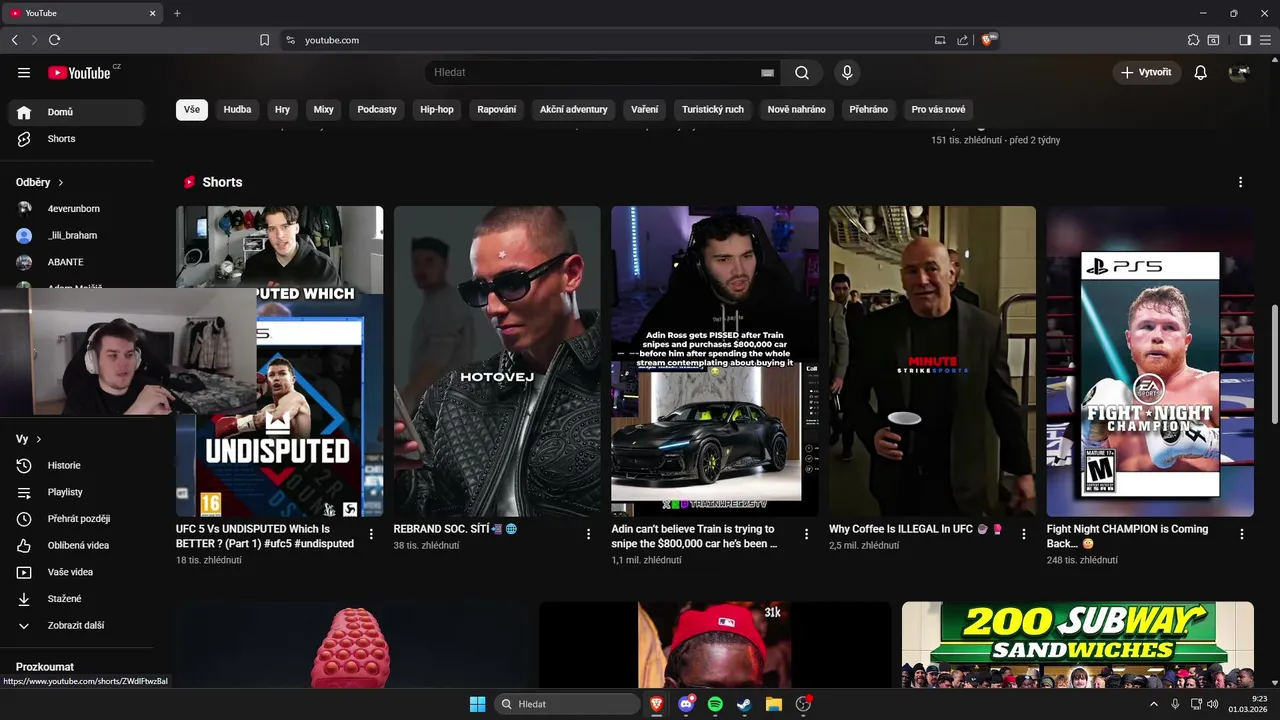This screenshot has height=720, width=1280.
Task: Open Historie in the sidebar
Action: coord(77,465)
